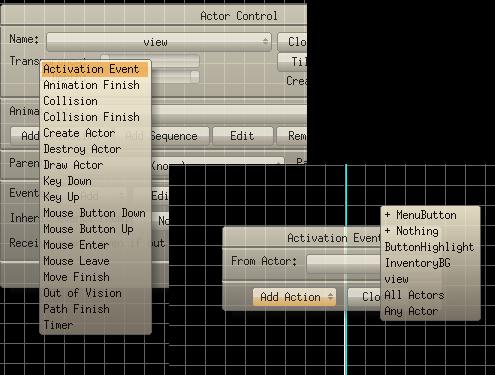Choose All Actors in actor list
Image resolution: width=495 pixels, height=375 pixels.
pyautogui.click(x=430, y=295)
